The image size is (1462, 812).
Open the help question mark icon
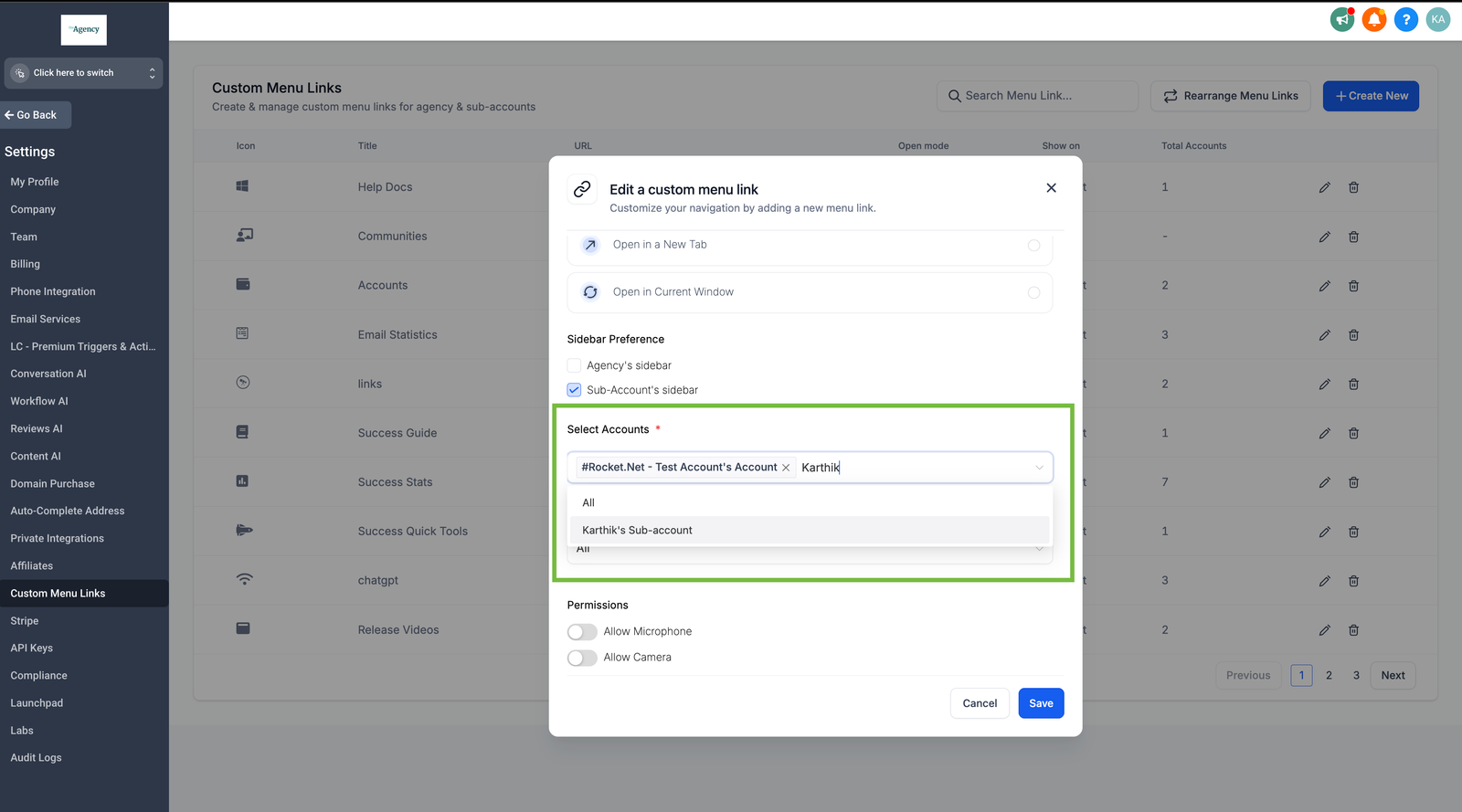pyautogui.click(x=1405, y=19)
